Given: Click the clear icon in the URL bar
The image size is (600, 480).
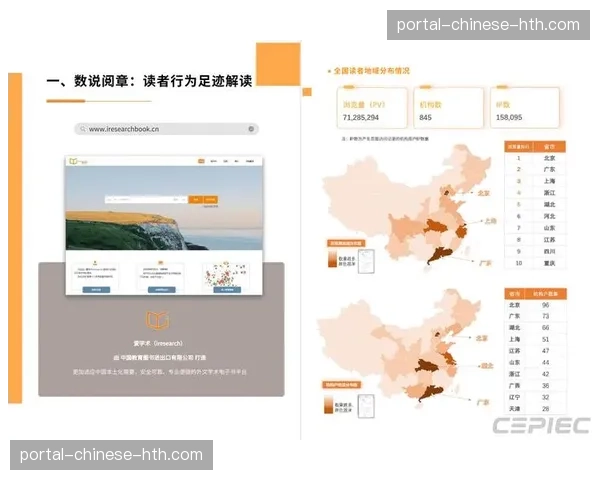Looking at the screenshot, I should pos(251,129).
